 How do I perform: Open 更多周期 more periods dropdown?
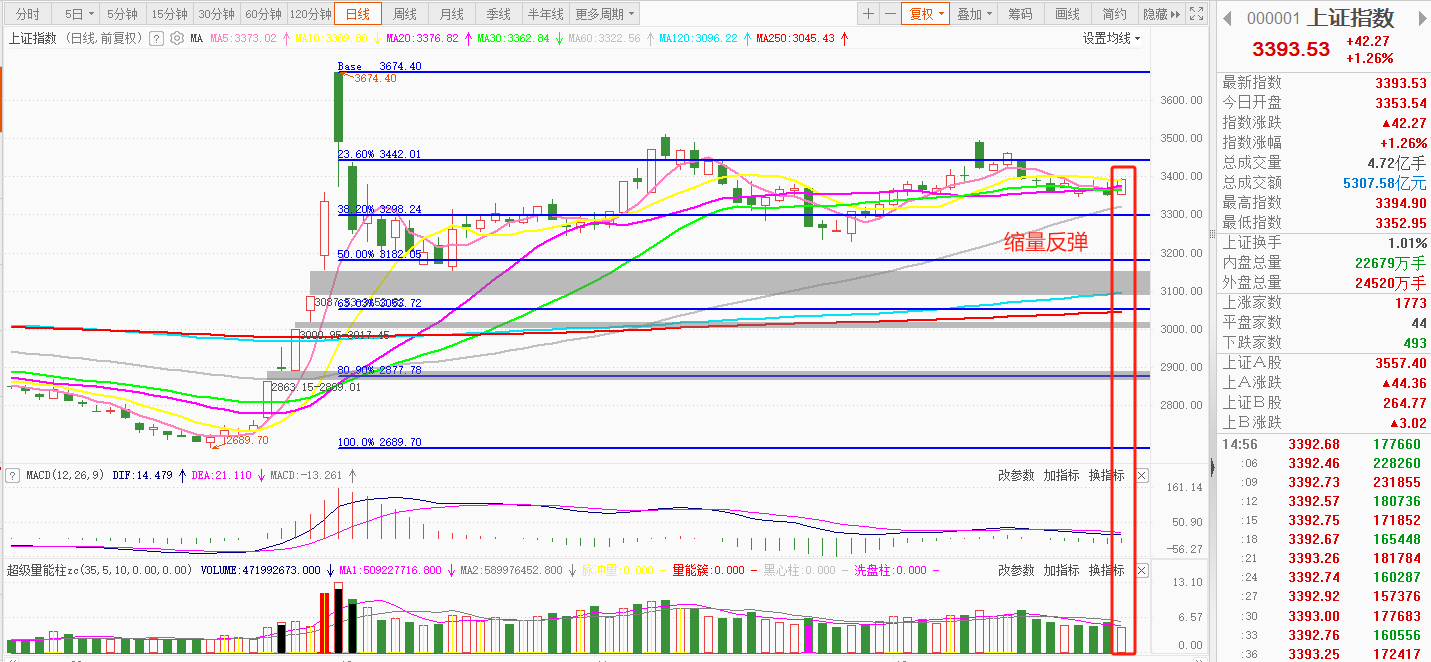pyautogui.click(x=605, y=14)
